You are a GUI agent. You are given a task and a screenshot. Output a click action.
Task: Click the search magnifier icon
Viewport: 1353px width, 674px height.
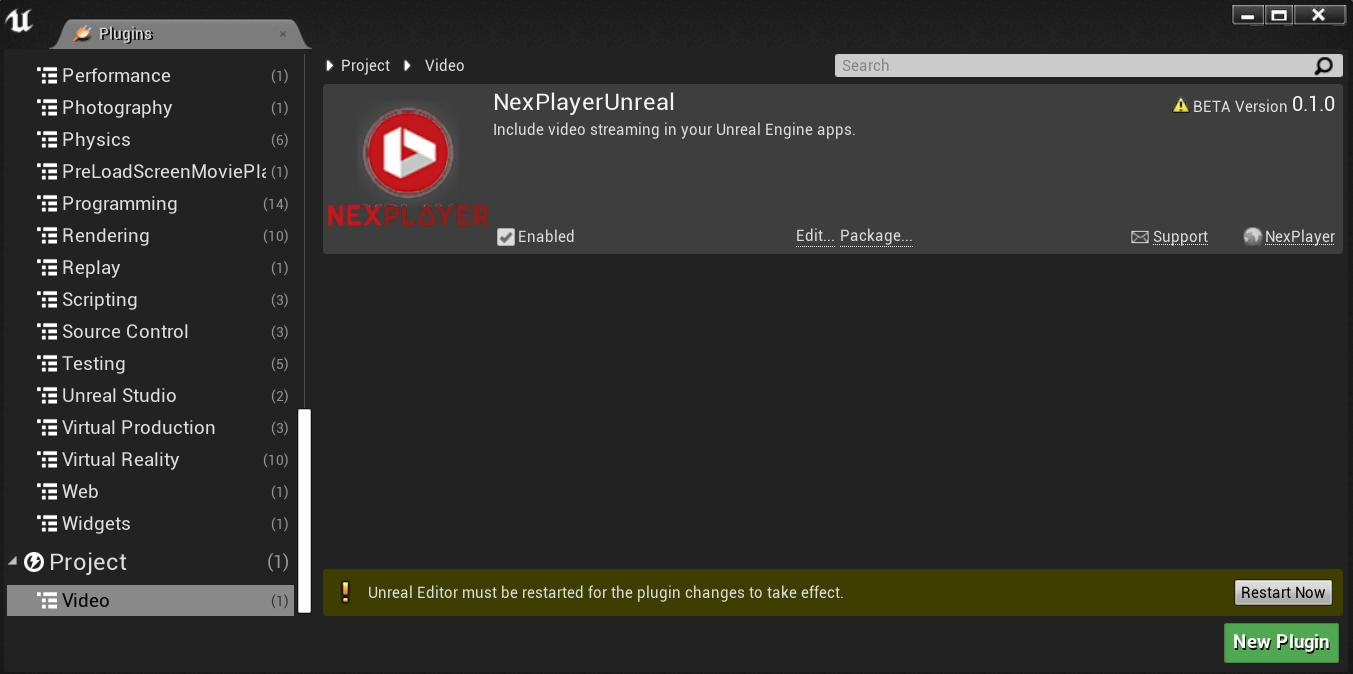click(x=1323, y=66)
